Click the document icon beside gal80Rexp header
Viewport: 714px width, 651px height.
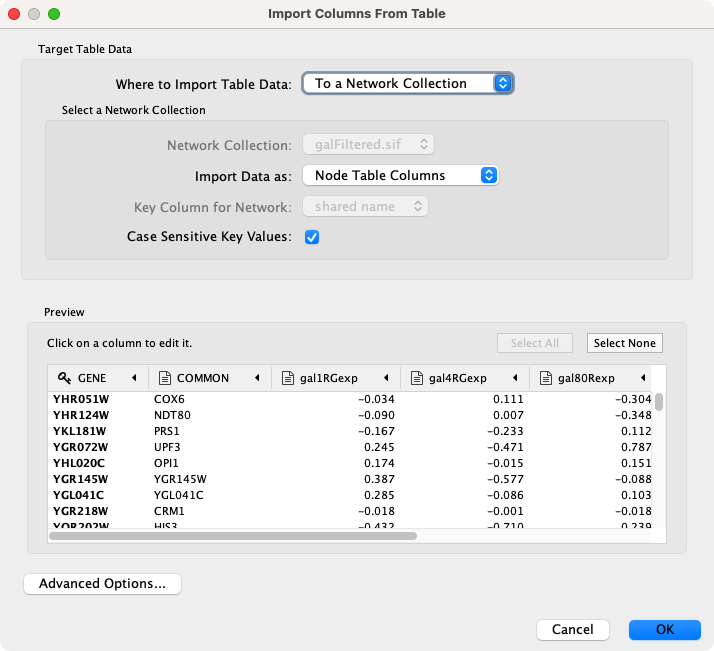click(x=546, y=378)
